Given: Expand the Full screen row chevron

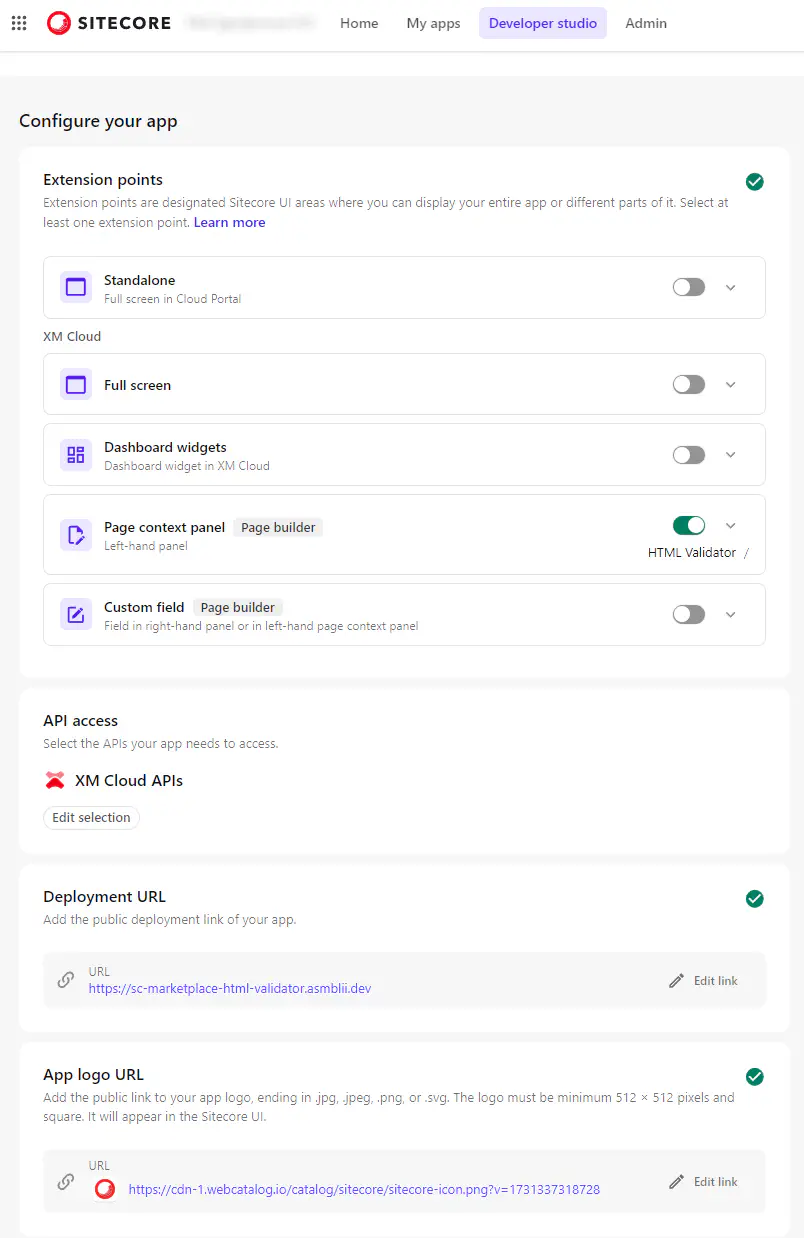Looking at the screenshot, I should click(730, 384).
